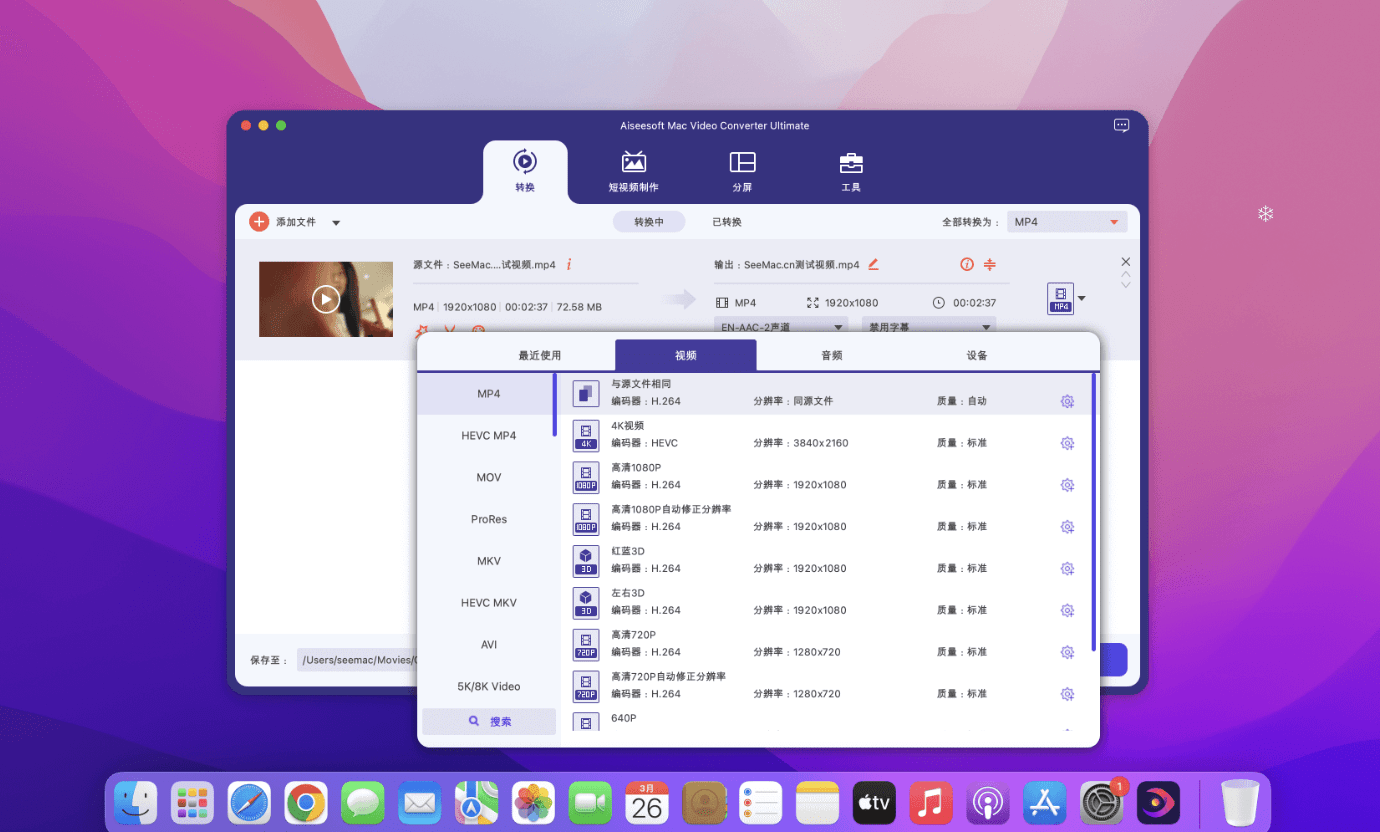Open the 短视频制作 tab icon

pyautogui.click(x=633, y=162)
